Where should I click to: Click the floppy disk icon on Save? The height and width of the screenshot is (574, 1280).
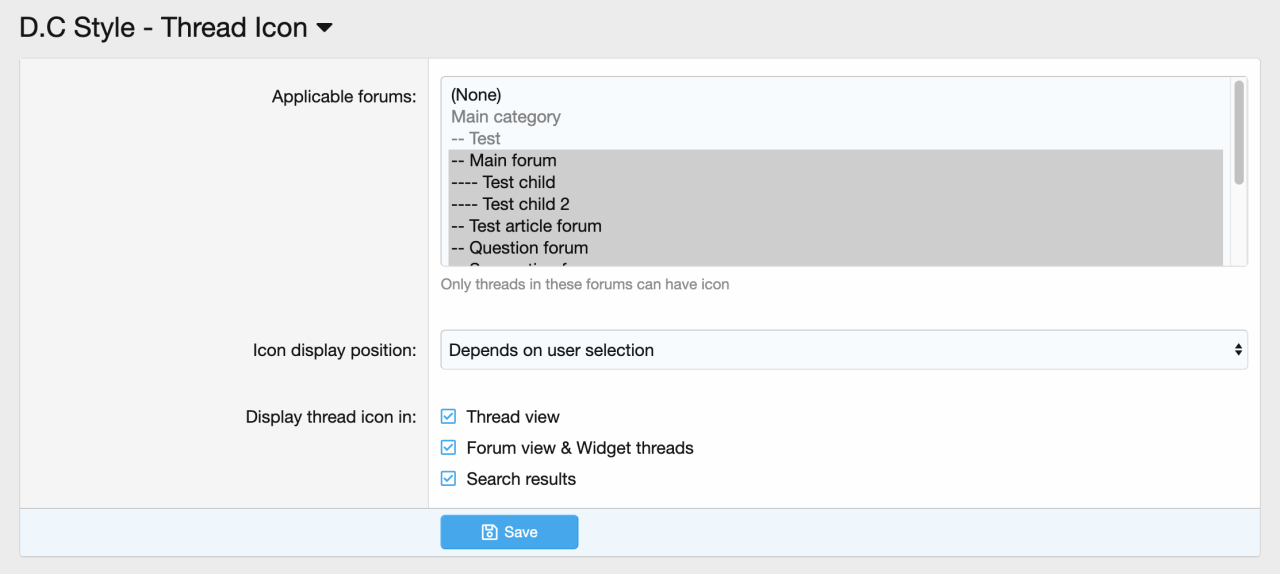490,532
